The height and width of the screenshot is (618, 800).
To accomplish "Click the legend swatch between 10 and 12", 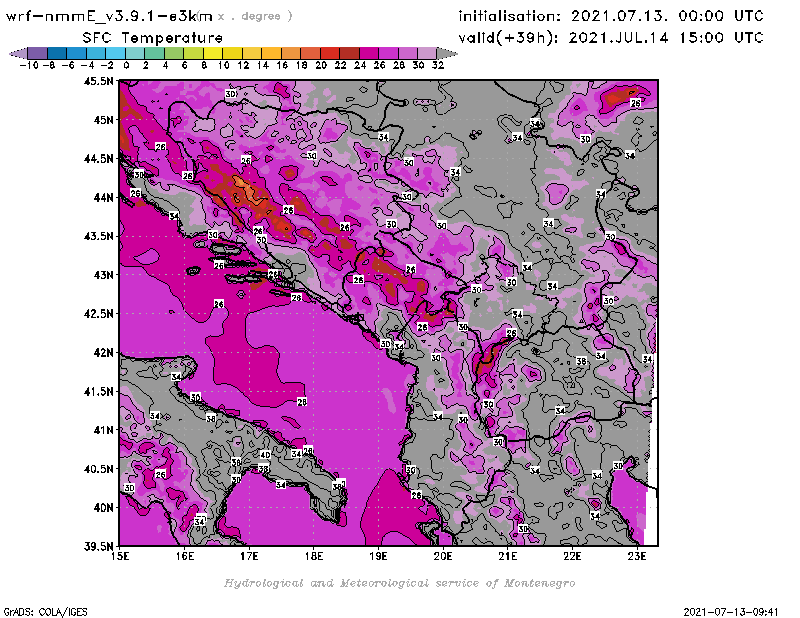I will coord(232,53).
